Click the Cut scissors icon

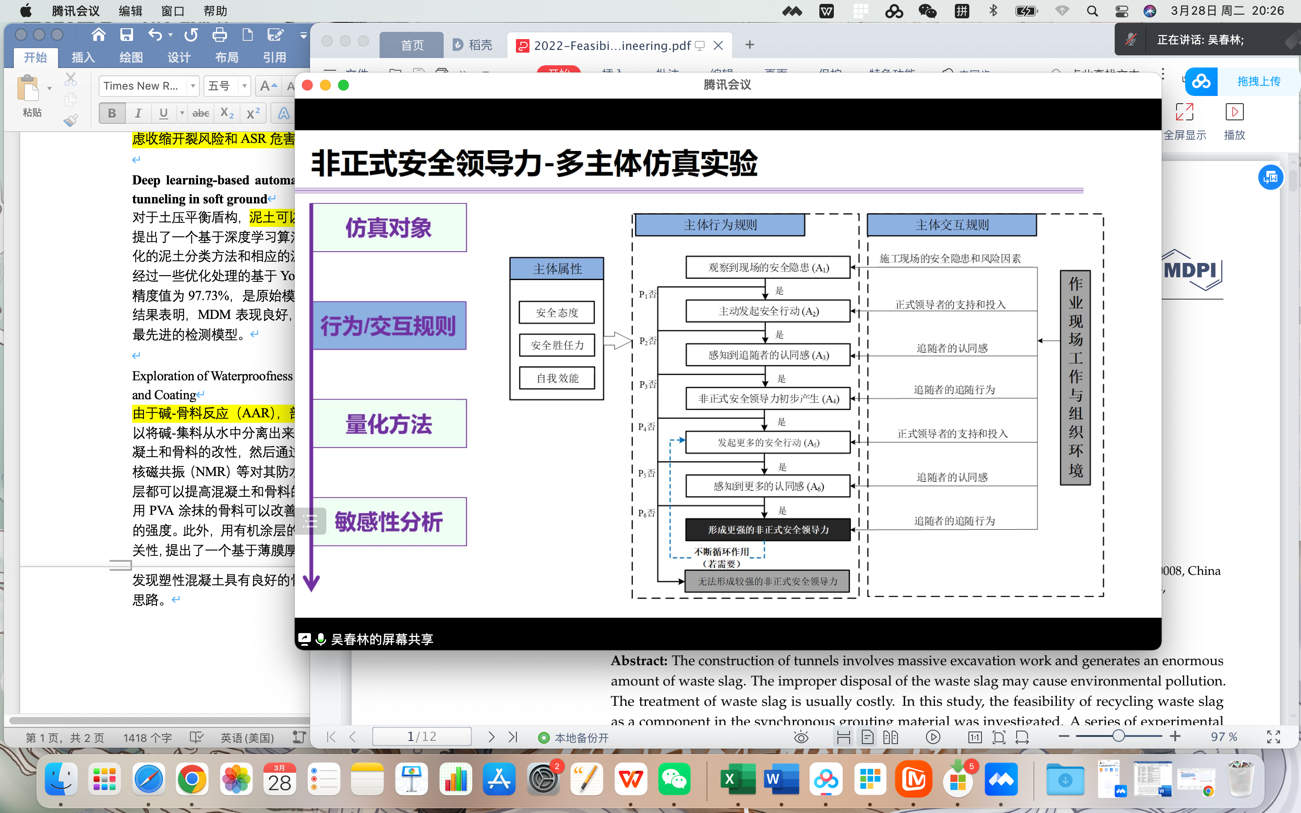70,79
